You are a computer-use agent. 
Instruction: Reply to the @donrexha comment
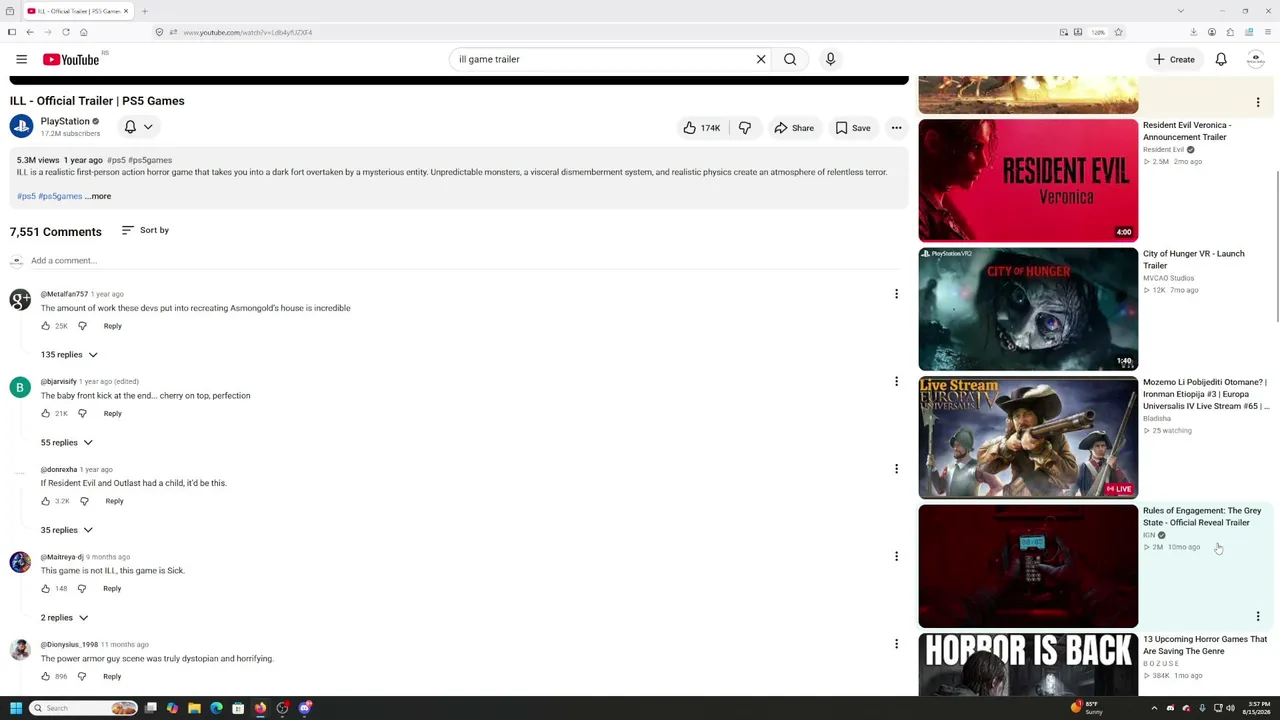click(114, 501)
